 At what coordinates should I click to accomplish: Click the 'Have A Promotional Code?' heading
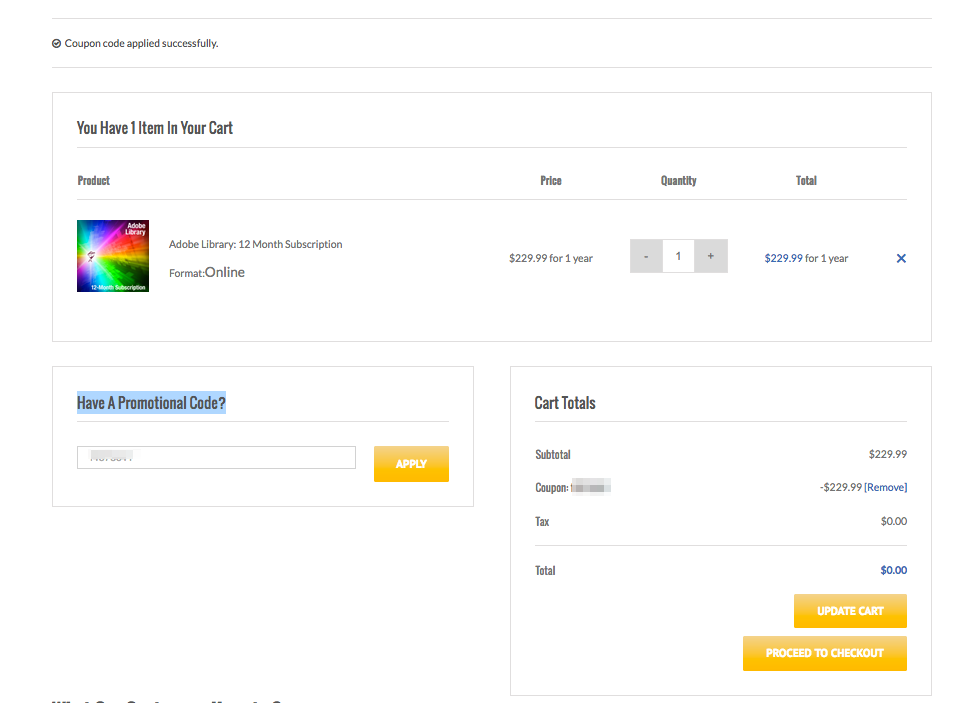click(151, 403)
